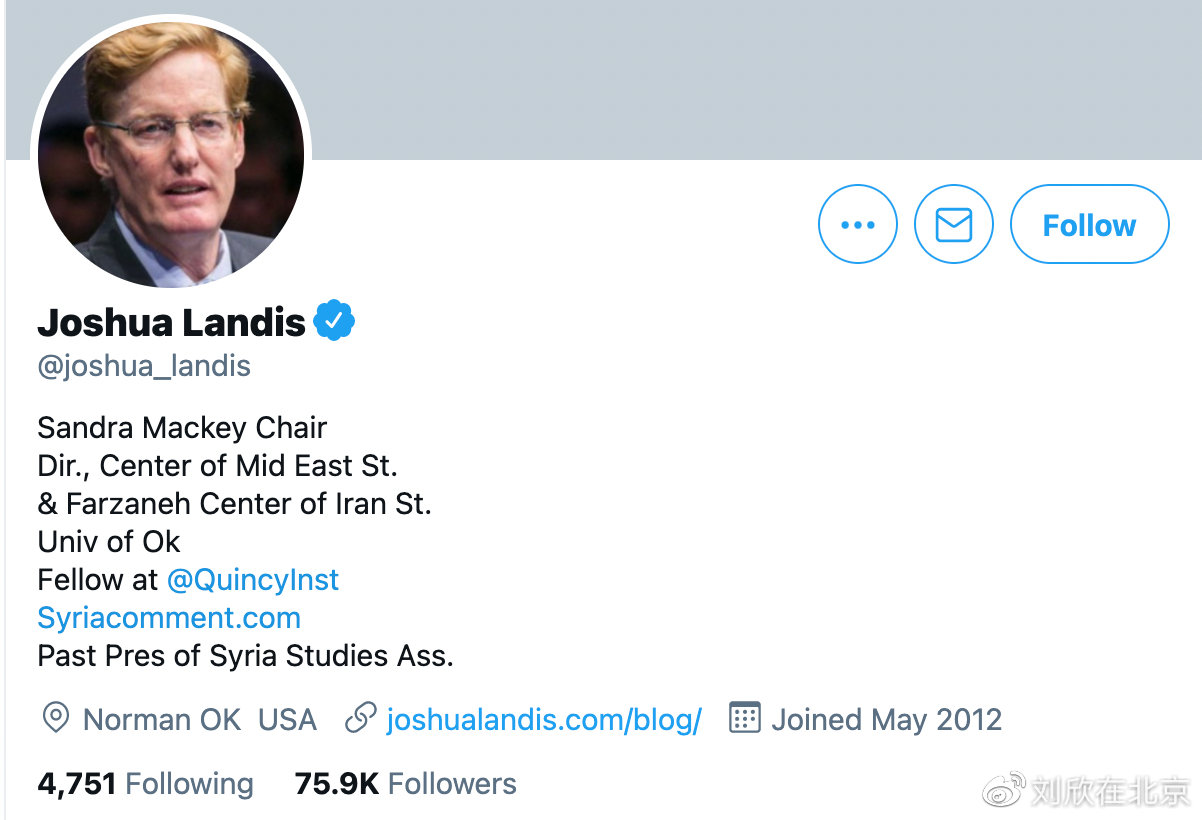Viewport: 1202px width, 820px height.
Task: Open joshualandis.com/blog/ website link
Action: click(544, 719)
